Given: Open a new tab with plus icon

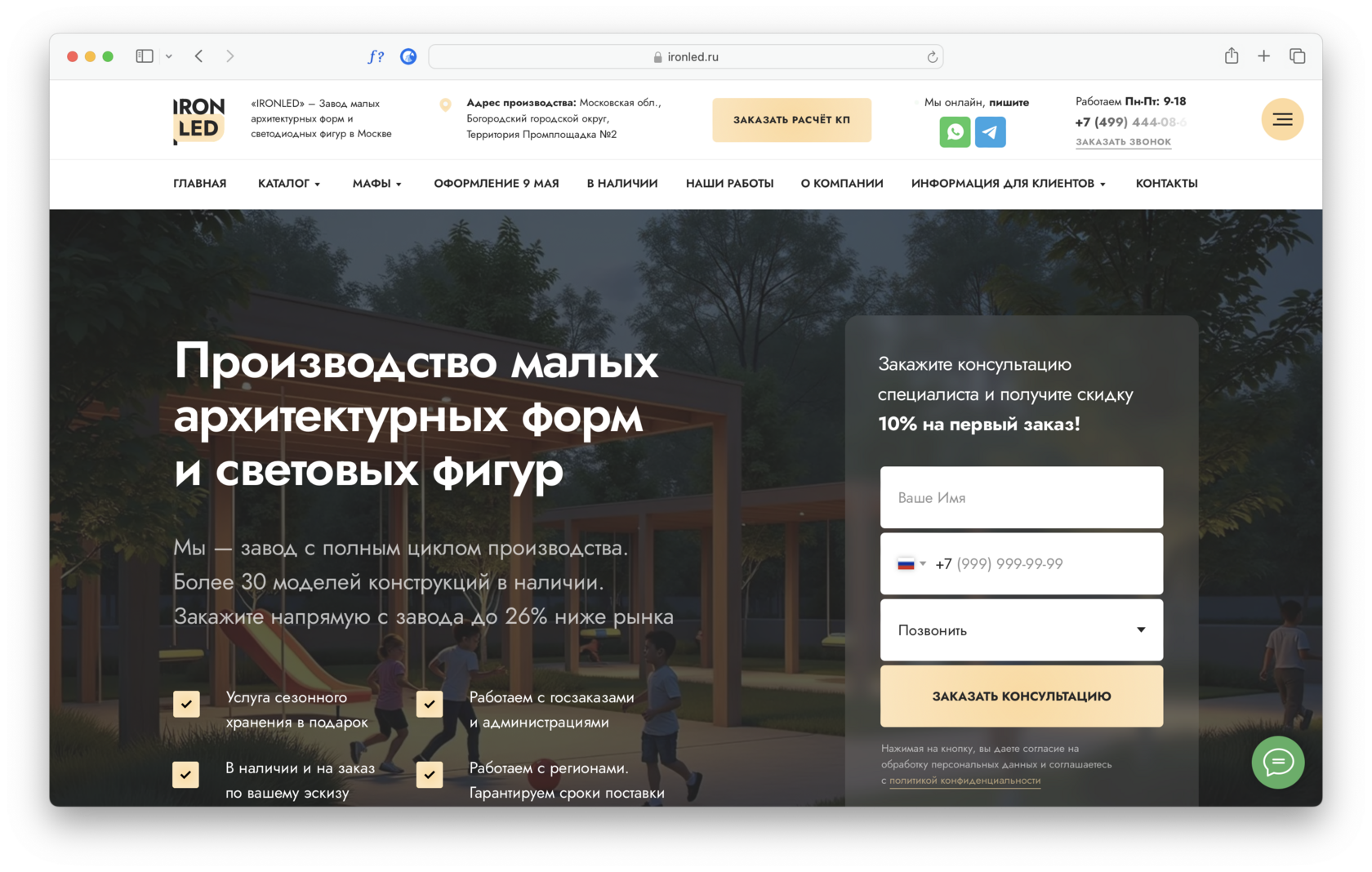Looking at the screenshot, I should pos(1263,56).
